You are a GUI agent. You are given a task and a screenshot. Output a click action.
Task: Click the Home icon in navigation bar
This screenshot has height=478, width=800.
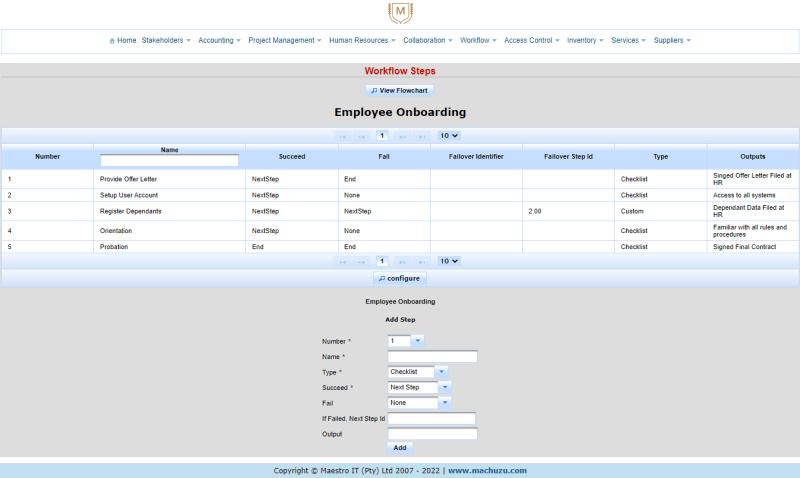112,41
